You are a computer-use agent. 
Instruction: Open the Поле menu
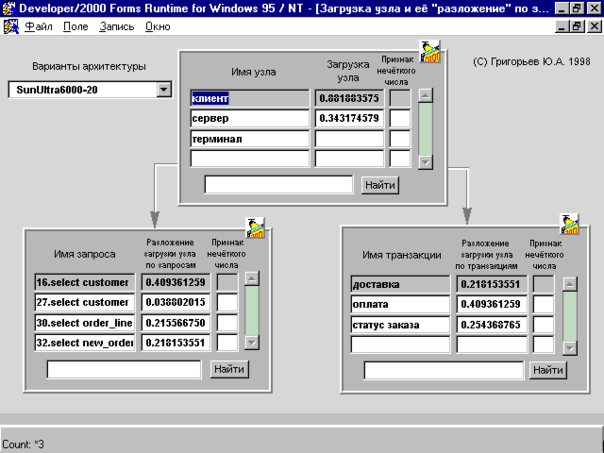(x=76, y=27)
